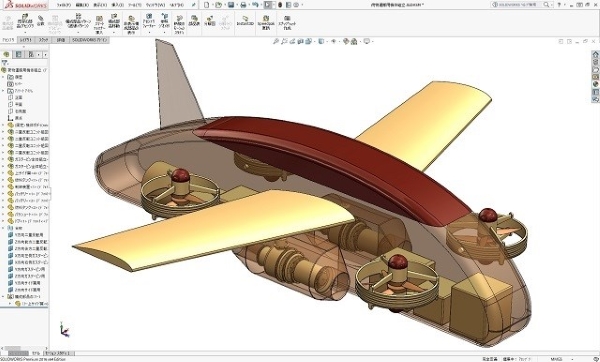Expand the first 二重反転ユニット component node
The height and width of the screenshot is (362, 600).
[x=3, y=132]
